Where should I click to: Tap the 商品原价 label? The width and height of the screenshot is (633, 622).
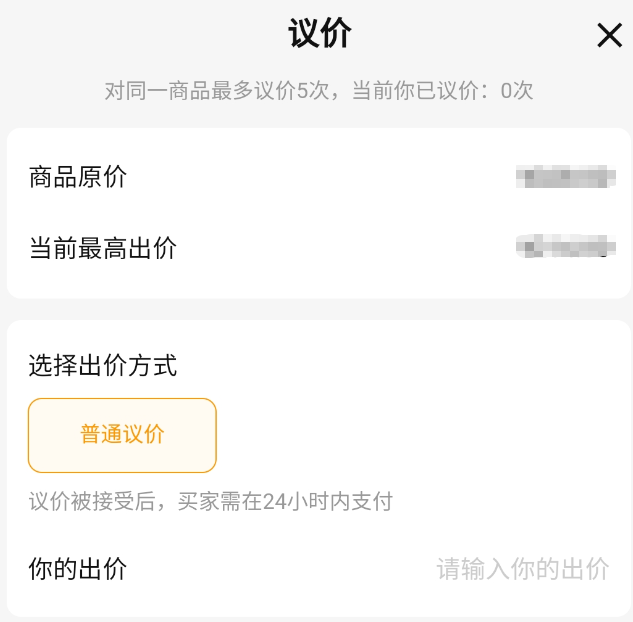(x=78, y=178)
